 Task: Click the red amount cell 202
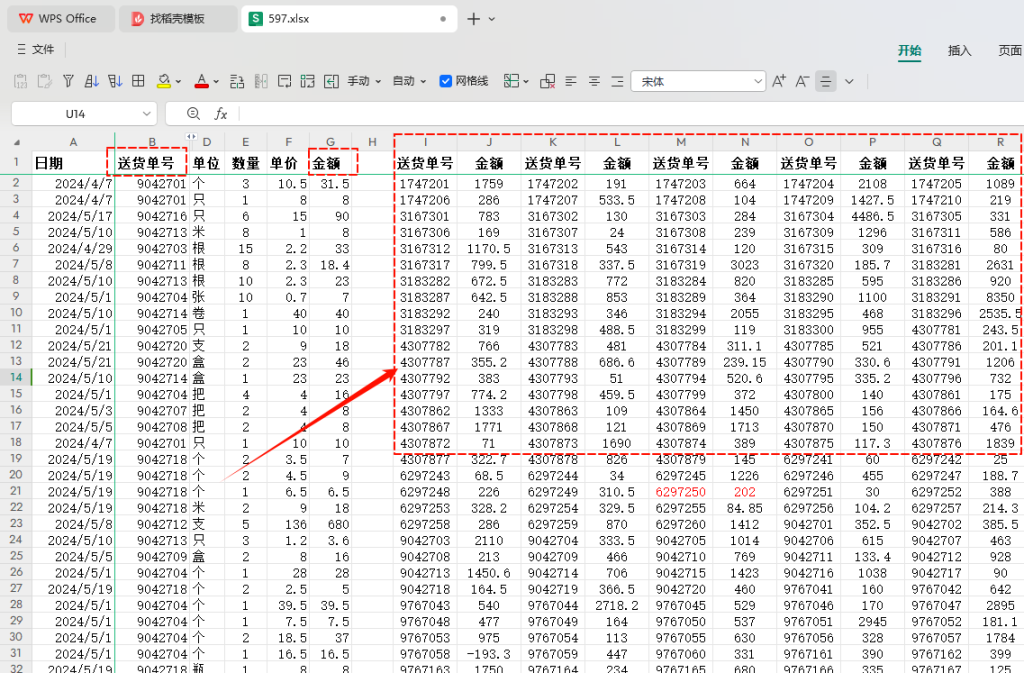click(x=744, y=492)
